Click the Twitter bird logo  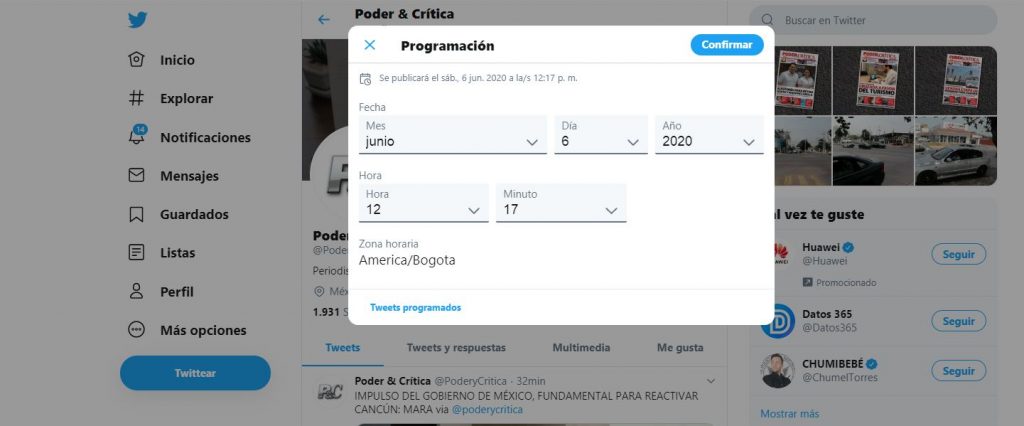coord(137,20)
